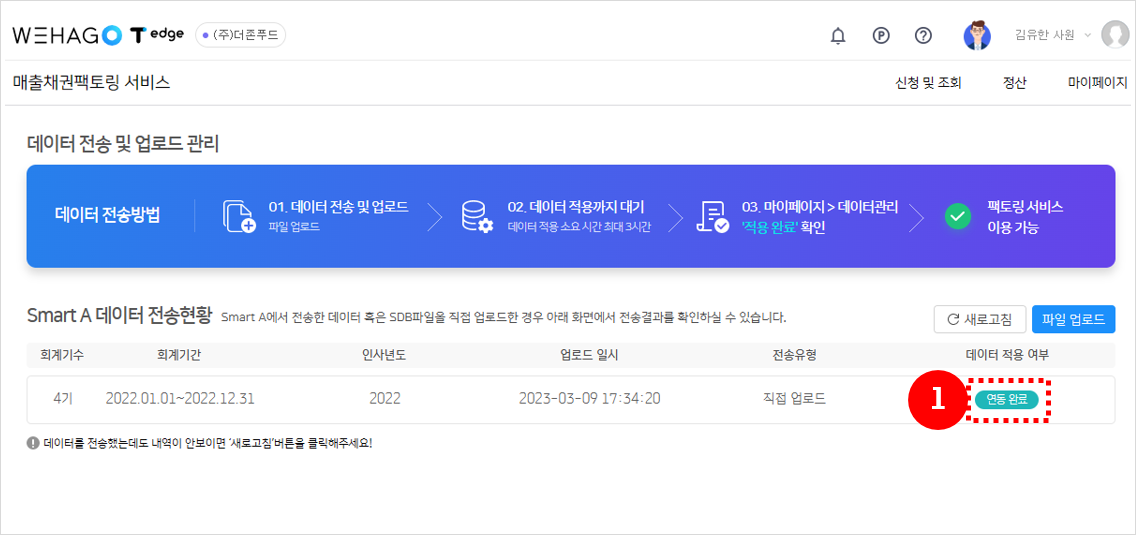Click the file upload step icon
This screenshot has width=1136, height=535.
point(239,216)
